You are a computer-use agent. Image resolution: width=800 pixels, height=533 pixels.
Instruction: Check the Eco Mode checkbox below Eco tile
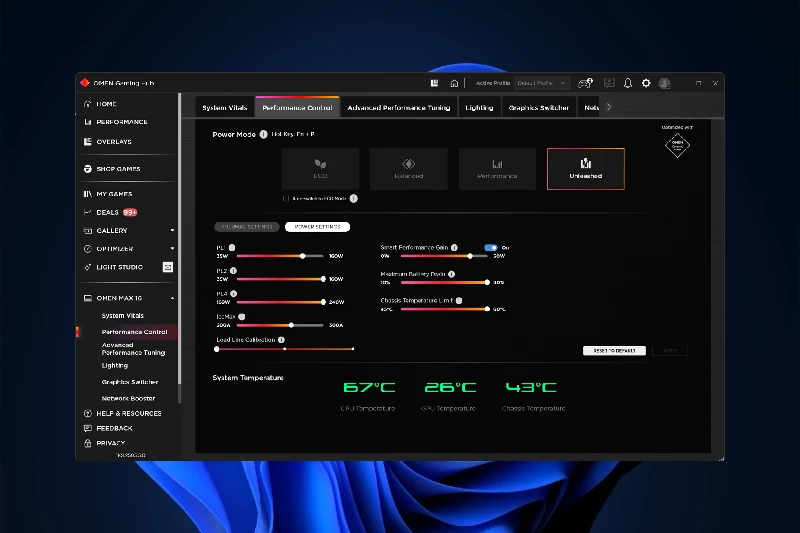[286, 199]
